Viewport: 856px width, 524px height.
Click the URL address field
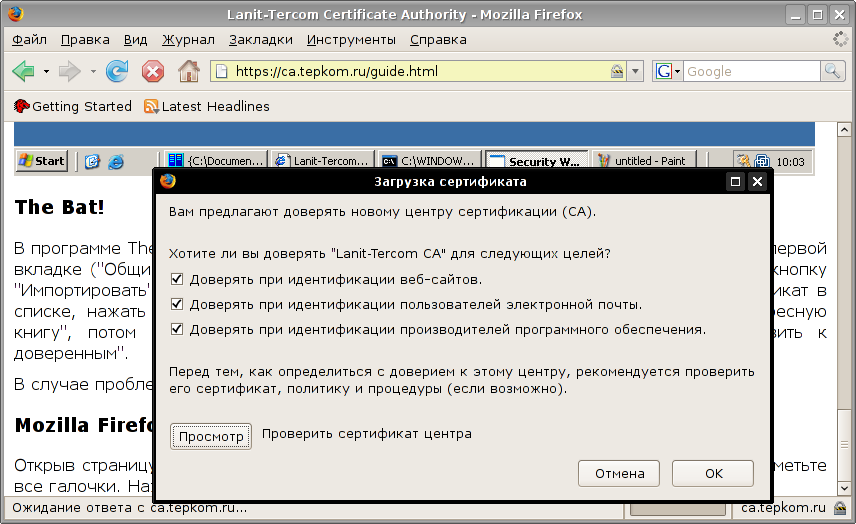tap(418, 72)
